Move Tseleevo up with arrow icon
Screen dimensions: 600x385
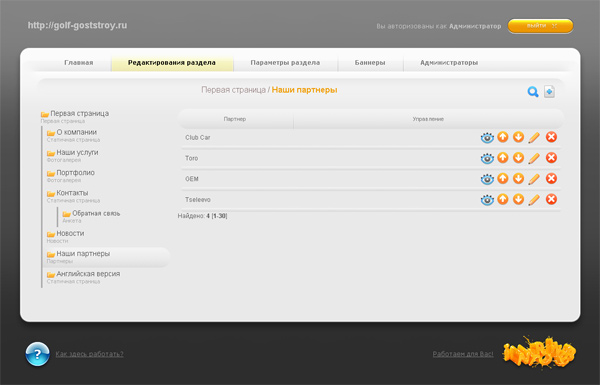point(503,199)
